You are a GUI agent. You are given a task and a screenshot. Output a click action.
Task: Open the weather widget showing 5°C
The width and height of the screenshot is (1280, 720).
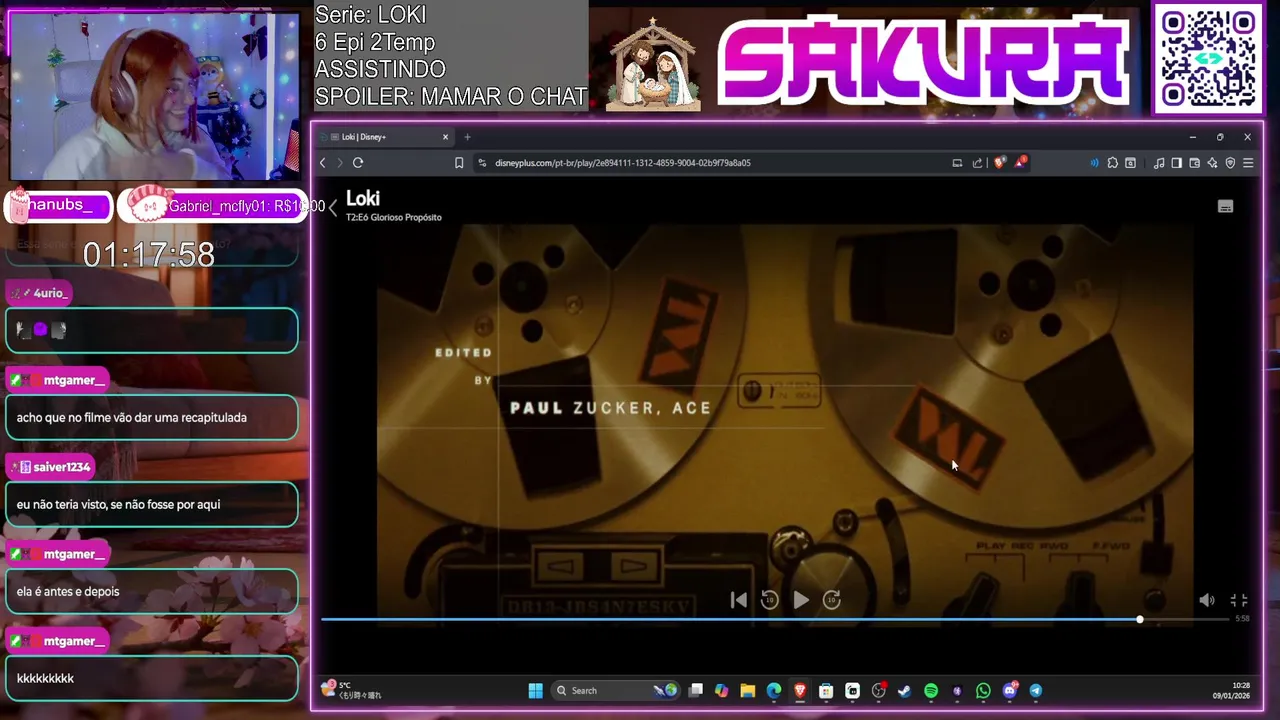pyautogui.click(x=350, y=690)
